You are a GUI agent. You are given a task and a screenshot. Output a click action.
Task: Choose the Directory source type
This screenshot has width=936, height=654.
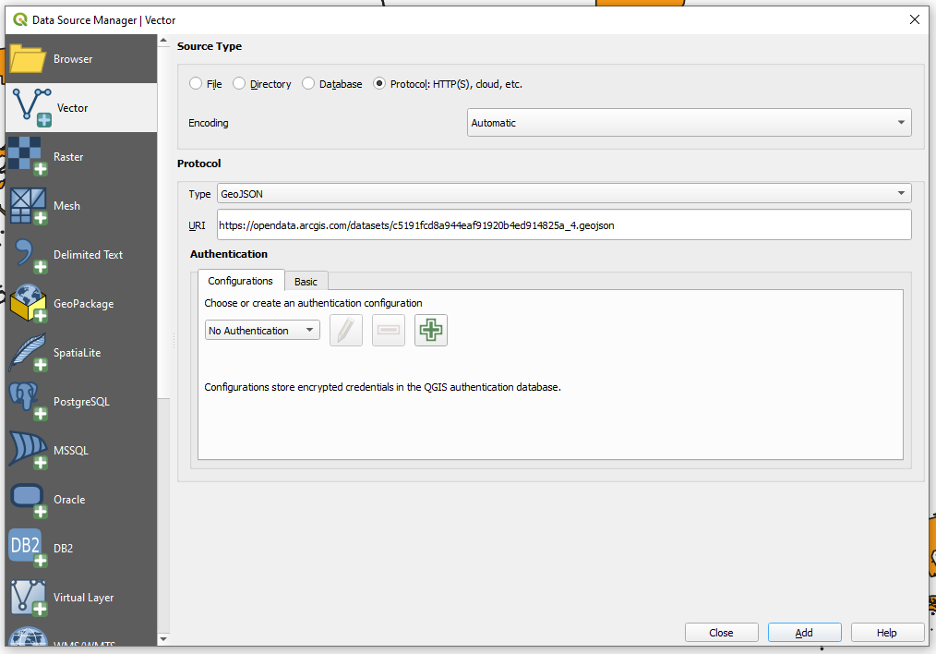(x=239, y=84)
